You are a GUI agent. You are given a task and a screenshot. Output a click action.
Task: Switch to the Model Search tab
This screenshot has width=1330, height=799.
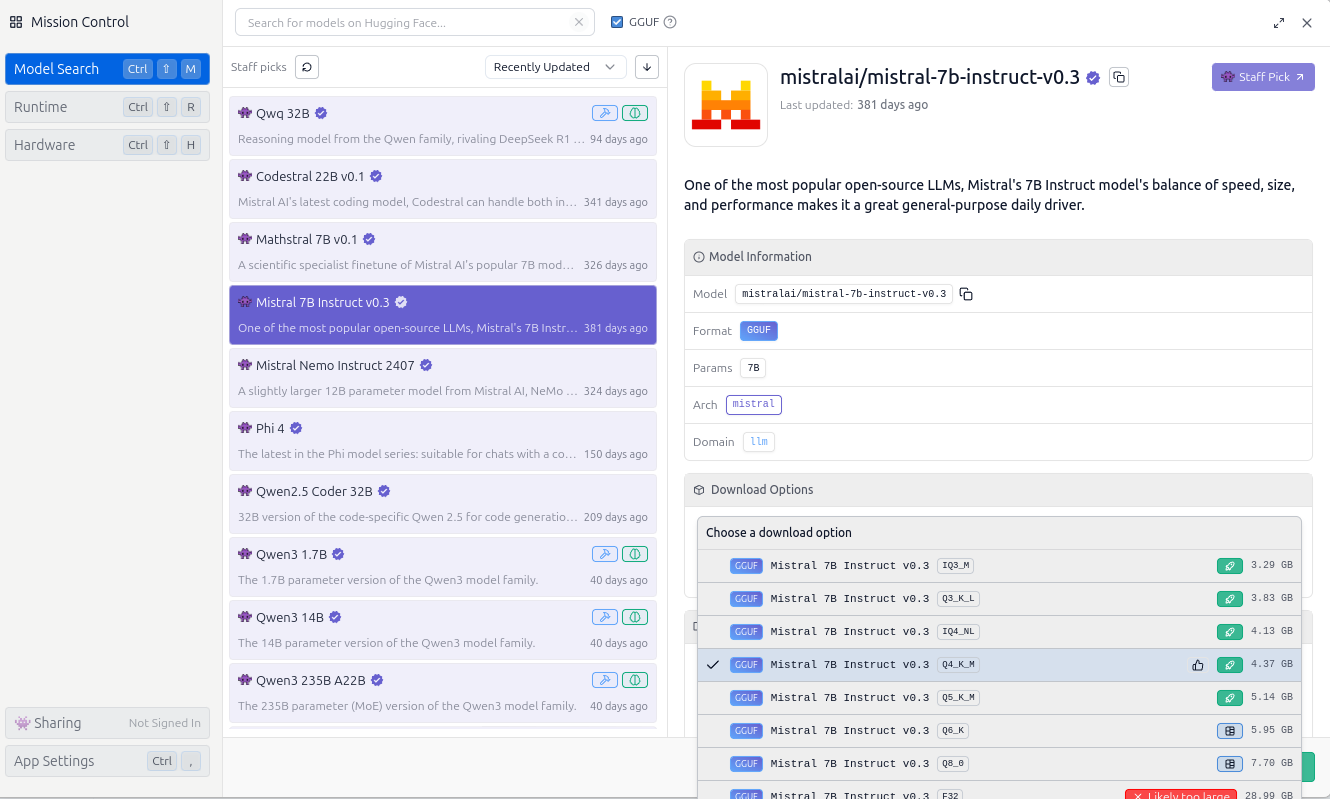coord(108,69)
